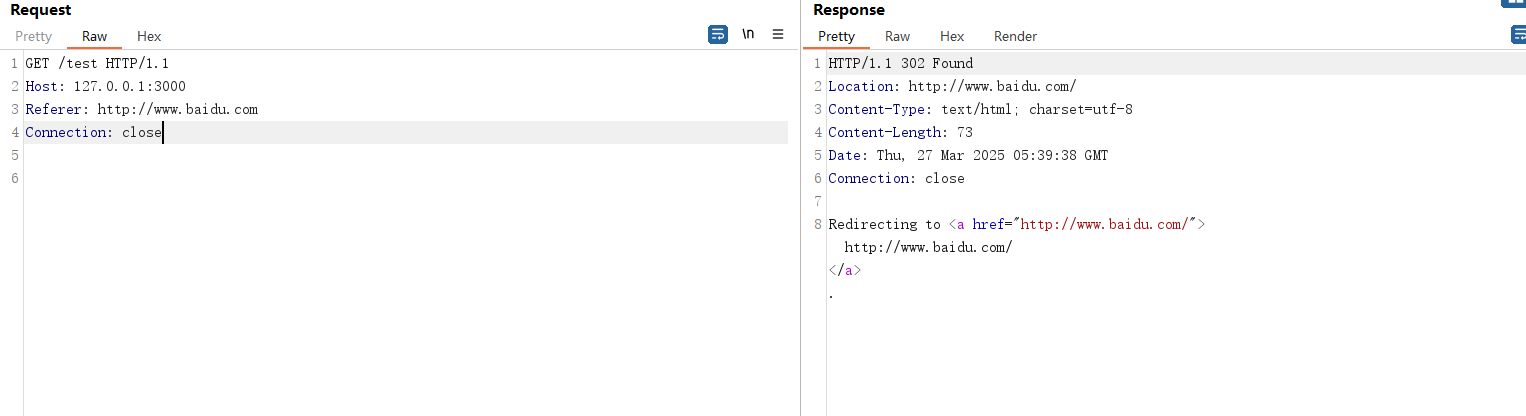Image resolution: width=1526 pixels, height=416 pixels.
Task: Click the layout icon above the Response panel
Action: pyautogui.click(x=1513, y=3)
